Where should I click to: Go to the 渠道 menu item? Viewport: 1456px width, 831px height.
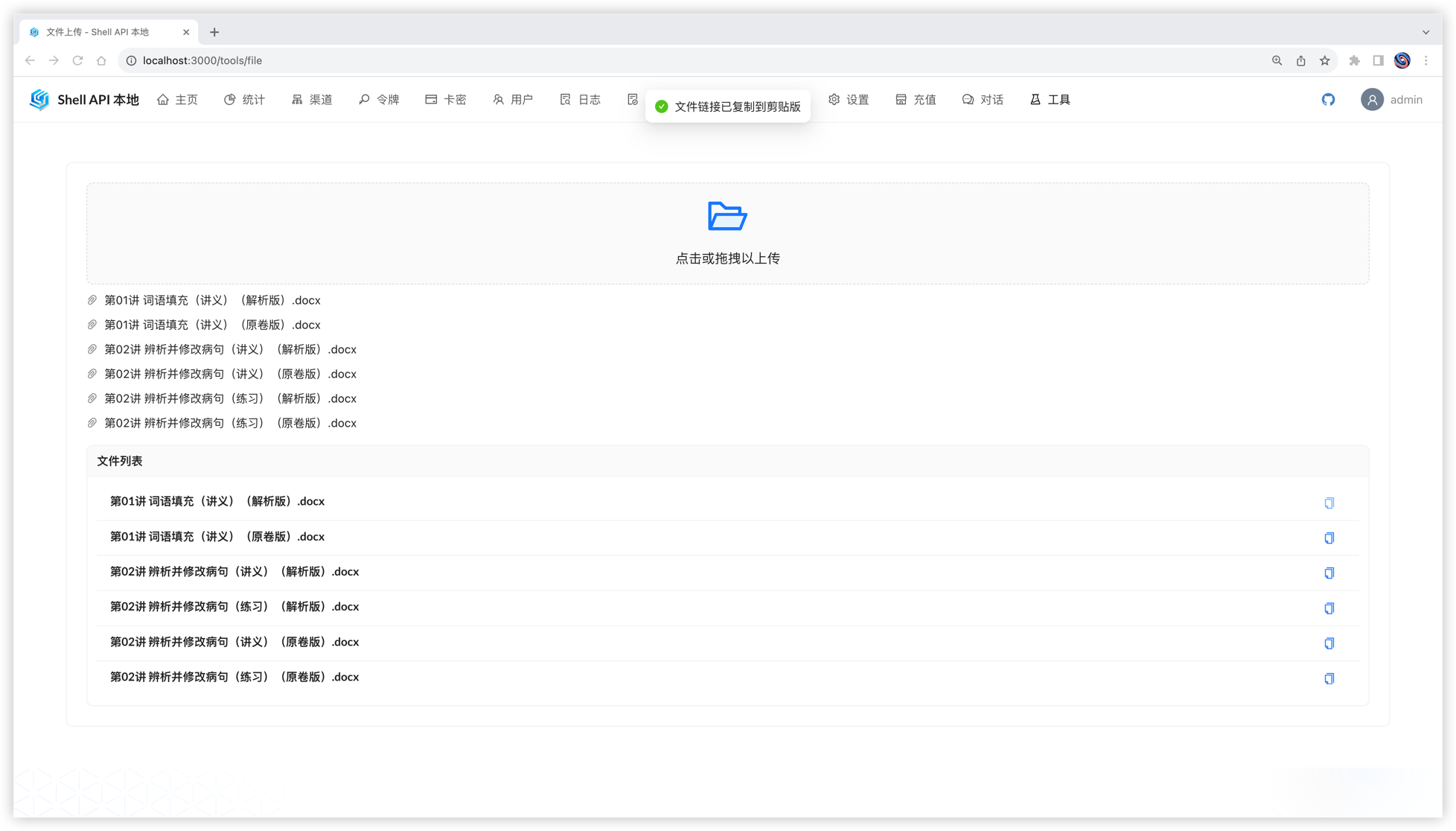312,100
